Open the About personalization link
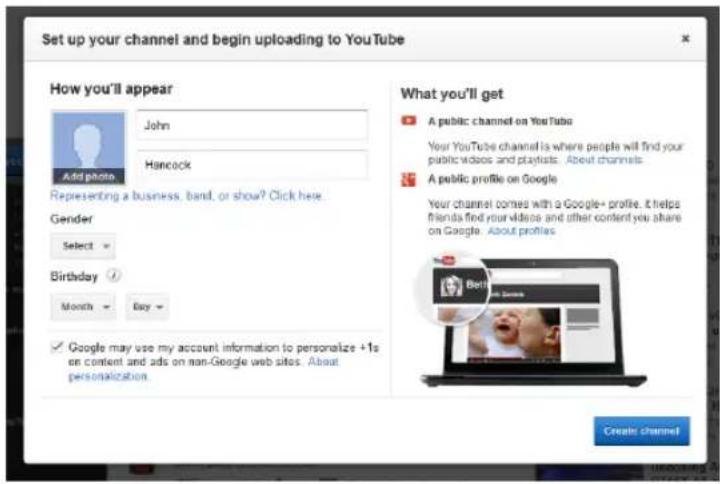Screen dimensions: 720x484 point(203,369)
